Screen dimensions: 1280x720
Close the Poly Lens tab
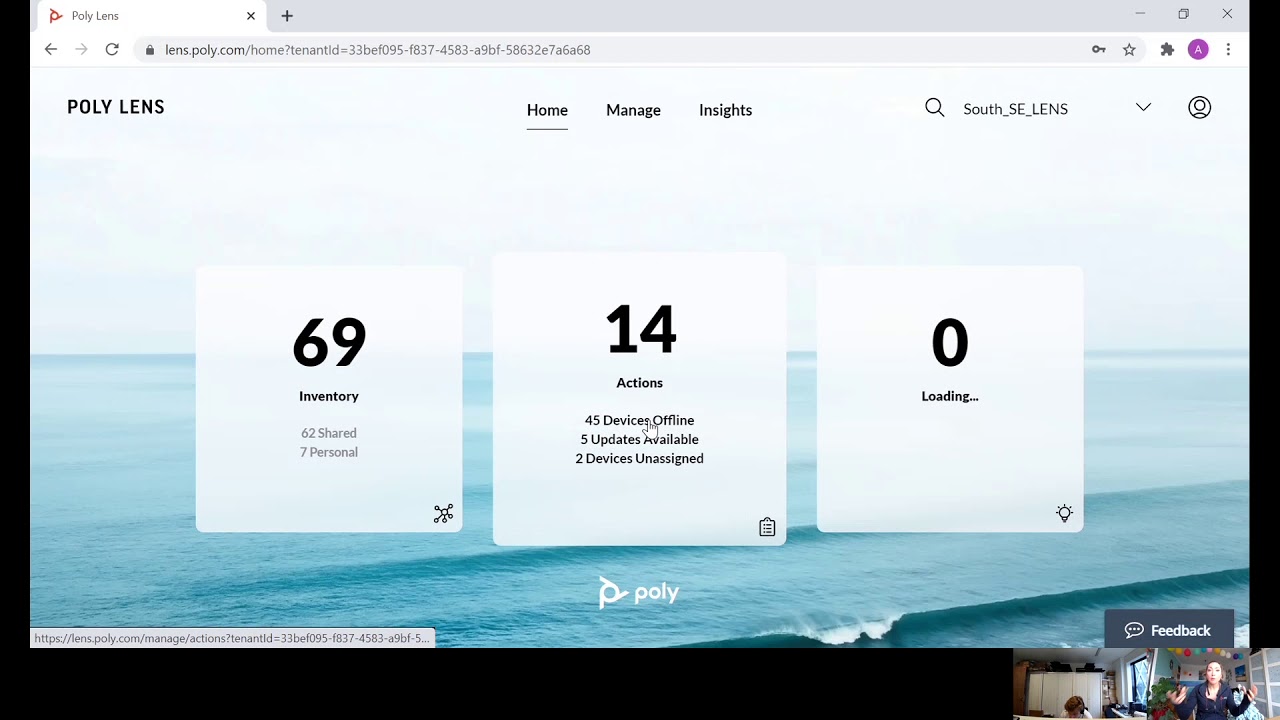click(251, 16)
